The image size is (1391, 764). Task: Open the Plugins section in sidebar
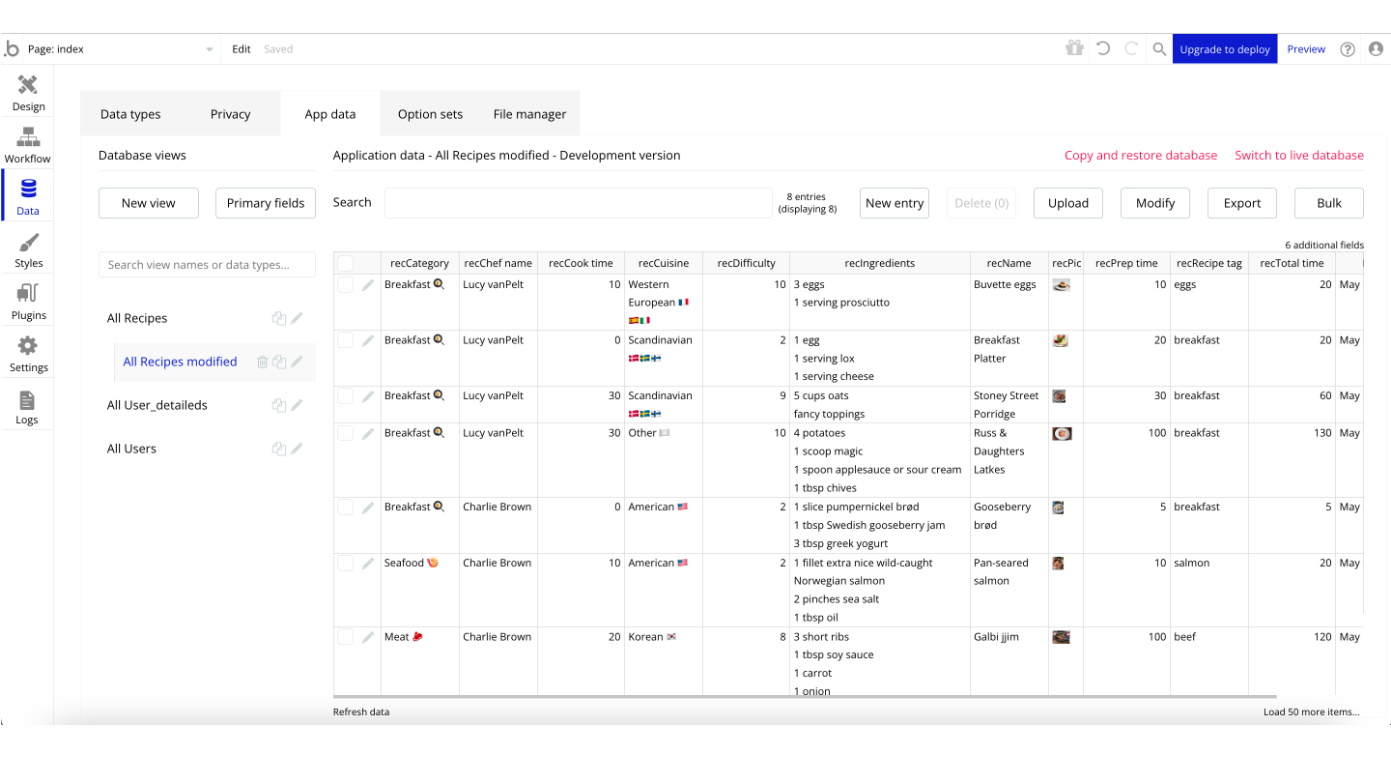click(28, 302)
